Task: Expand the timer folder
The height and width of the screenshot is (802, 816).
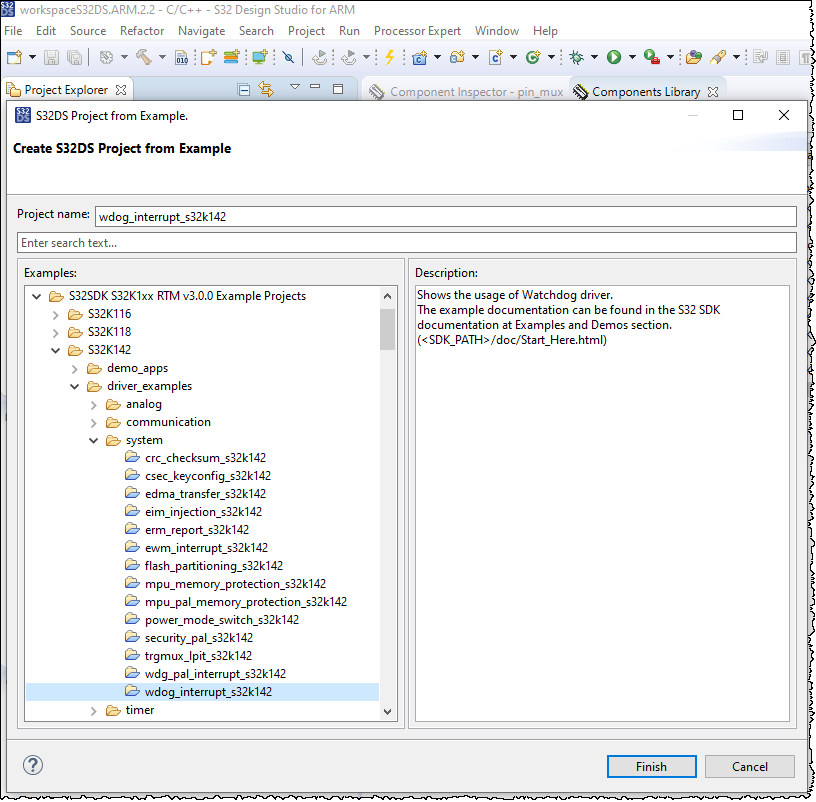Action: click(94, 711)
